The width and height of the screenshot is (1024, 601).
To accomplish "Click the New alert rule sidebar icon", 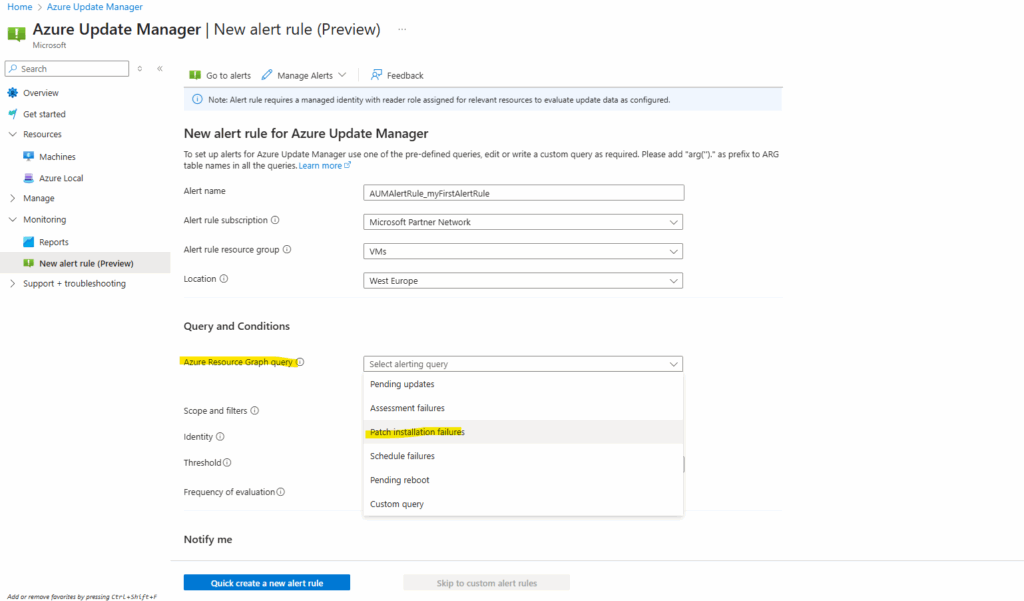I will click(28, 263).
